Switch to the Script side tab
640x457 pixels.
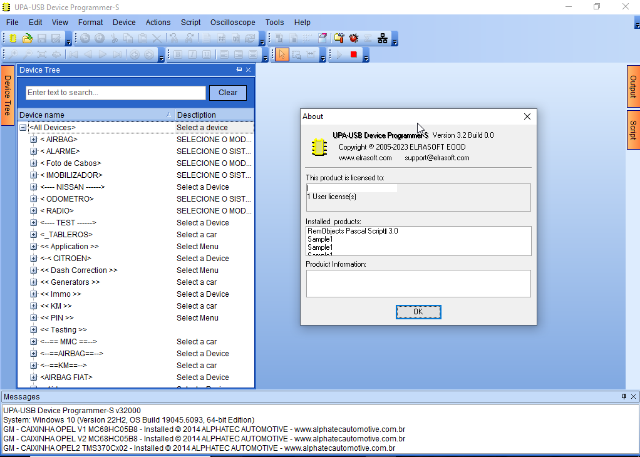633,130
